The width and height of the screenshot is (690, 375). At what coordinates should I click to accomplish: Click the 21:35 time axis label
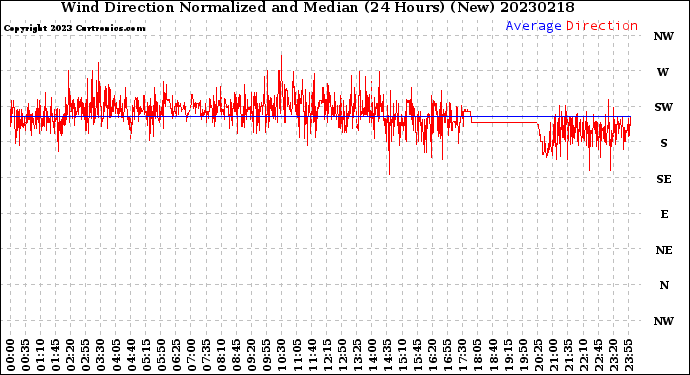tap(568, 355)
